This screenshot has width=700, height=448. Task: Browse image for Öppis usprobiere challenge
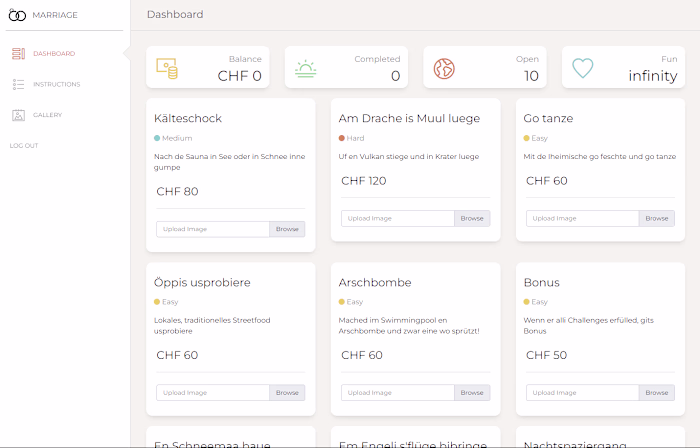click(287, 393)
